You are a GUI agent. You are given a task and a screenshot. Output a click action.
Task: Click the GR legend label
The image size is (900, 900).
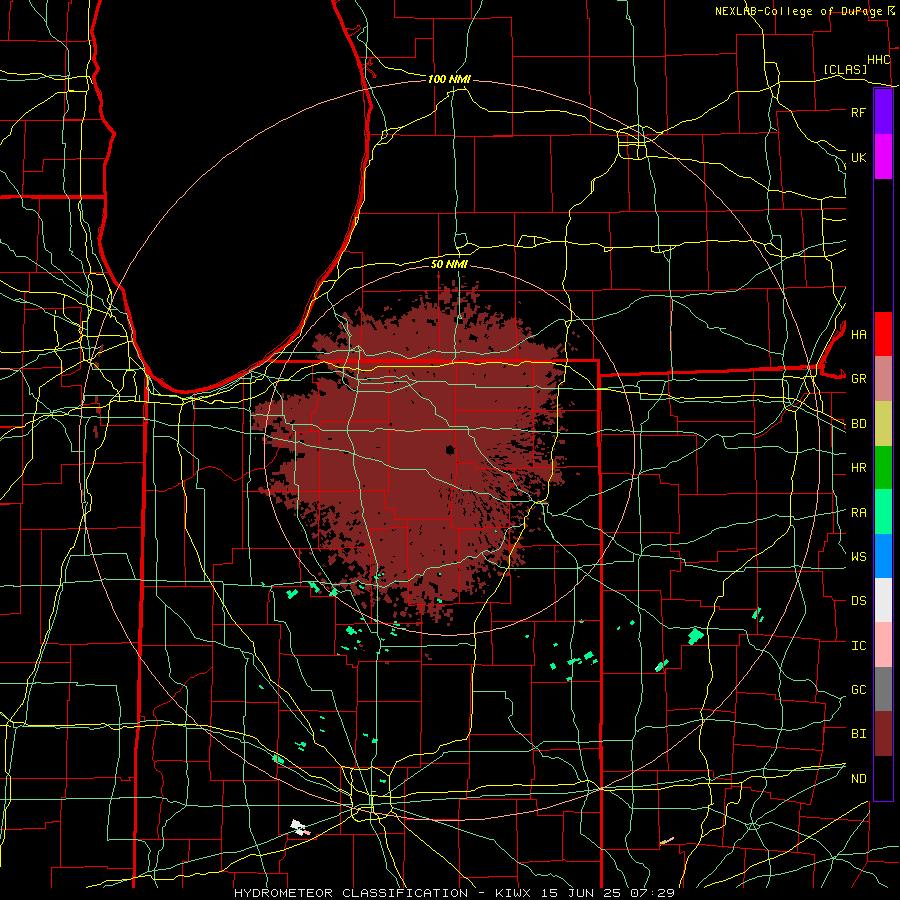858,379
